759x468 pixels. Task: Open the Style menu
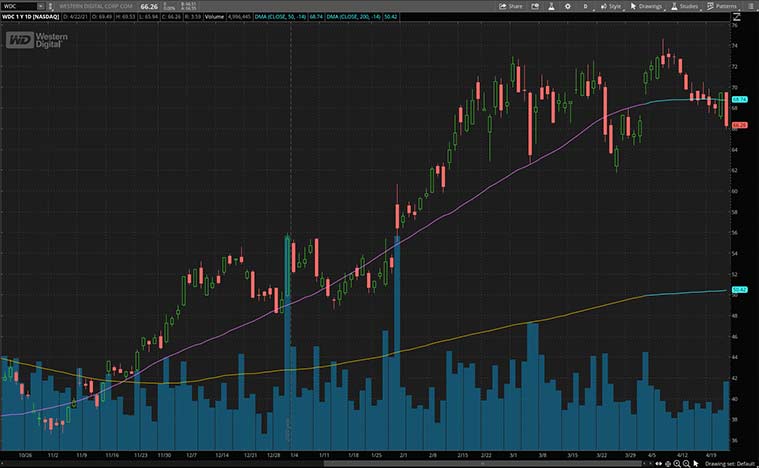611,6
